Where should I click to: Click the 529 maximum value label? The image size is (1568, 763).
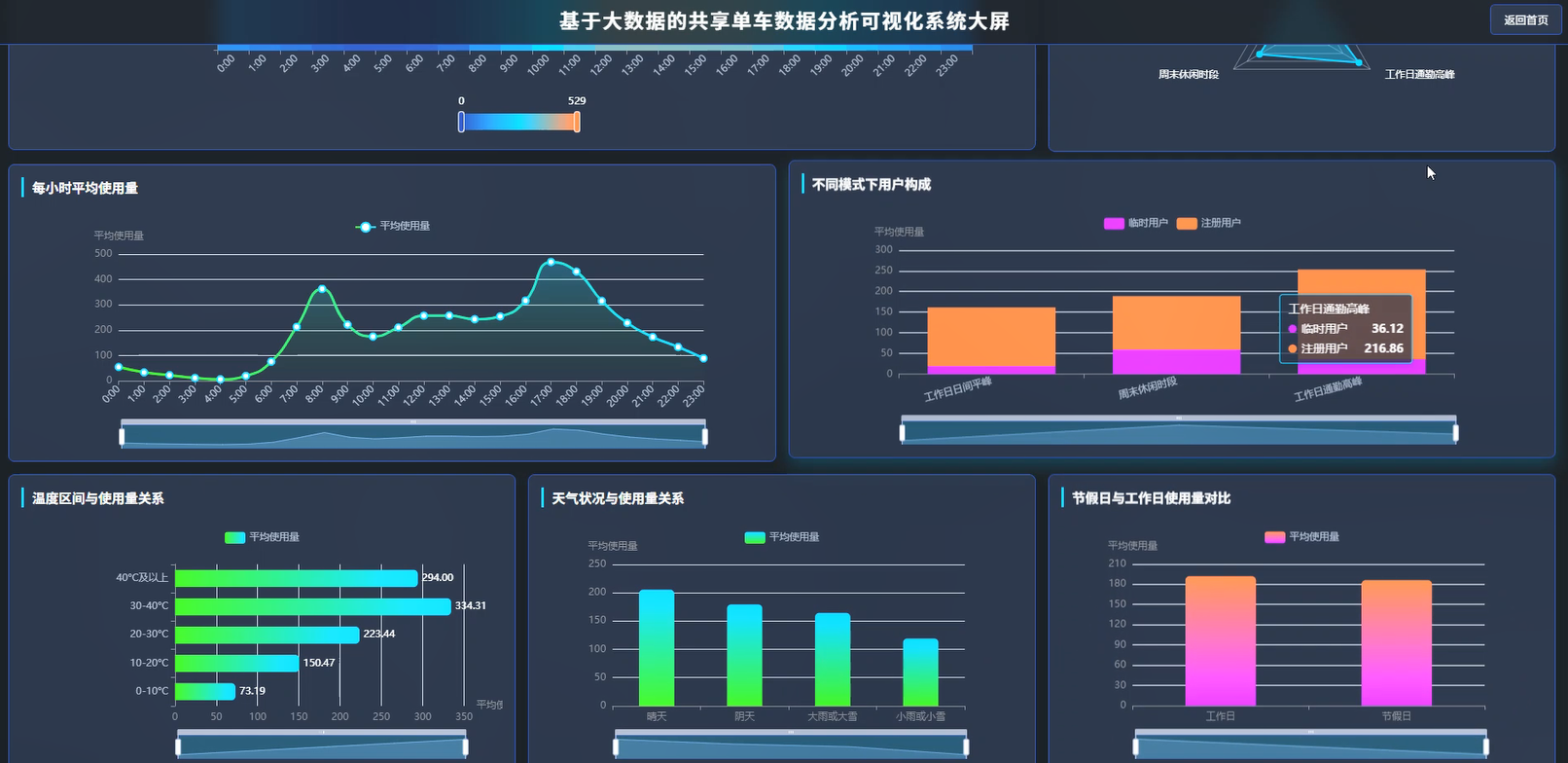coord(577,100)
